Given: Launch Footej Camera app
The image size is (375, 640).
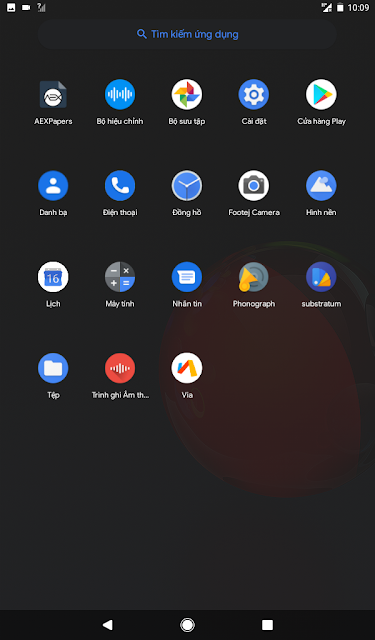Looking at the screenshot, I should [254, 186].
